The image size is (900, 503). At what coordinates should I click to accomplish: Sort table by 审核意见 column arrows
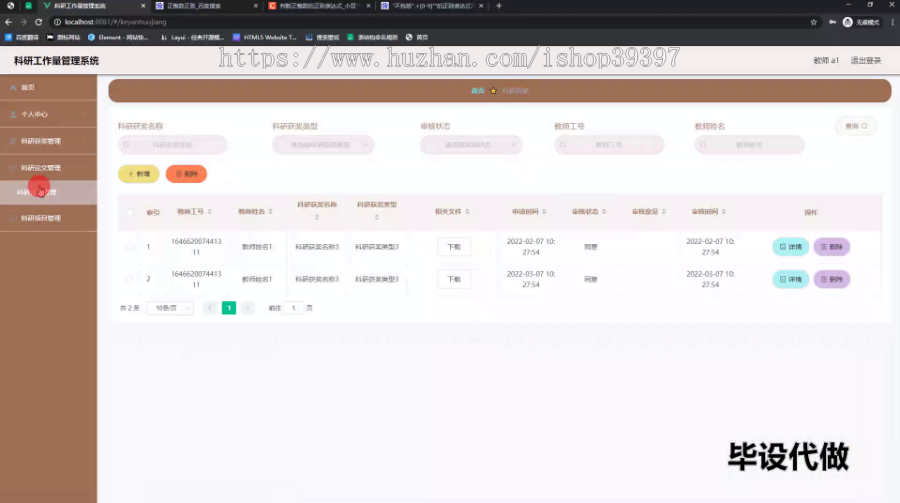[664, 212]
